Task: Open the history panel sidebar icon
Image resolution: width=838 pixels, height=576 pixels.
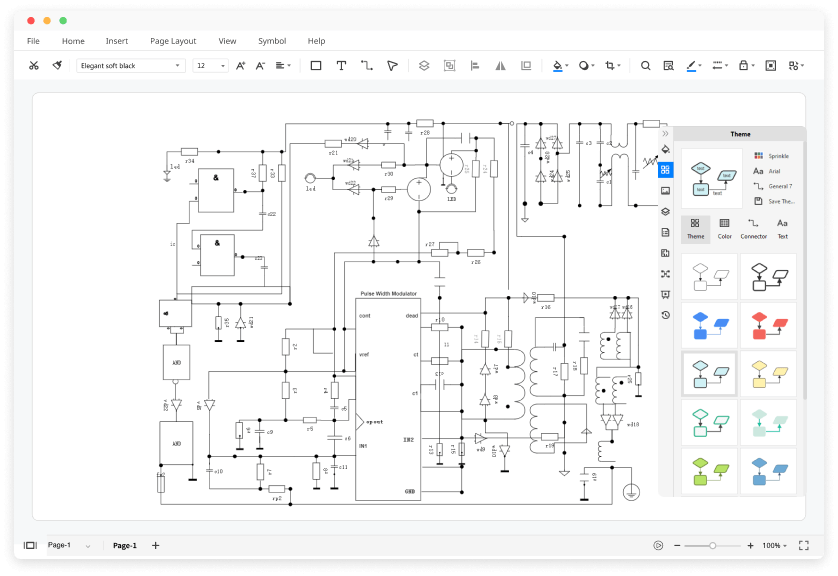Action: [665, 315]
